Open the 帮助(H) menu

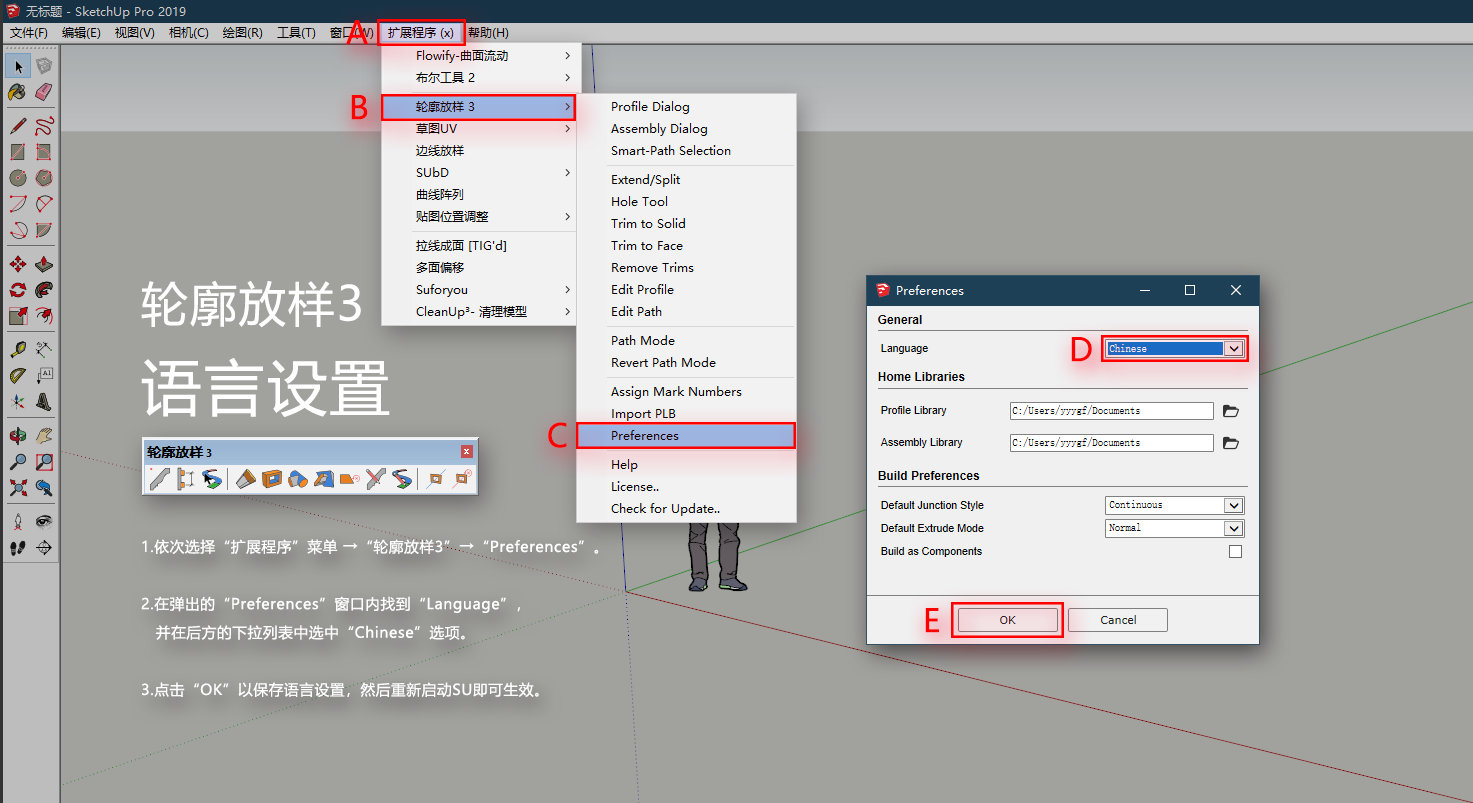pos(488,33)
